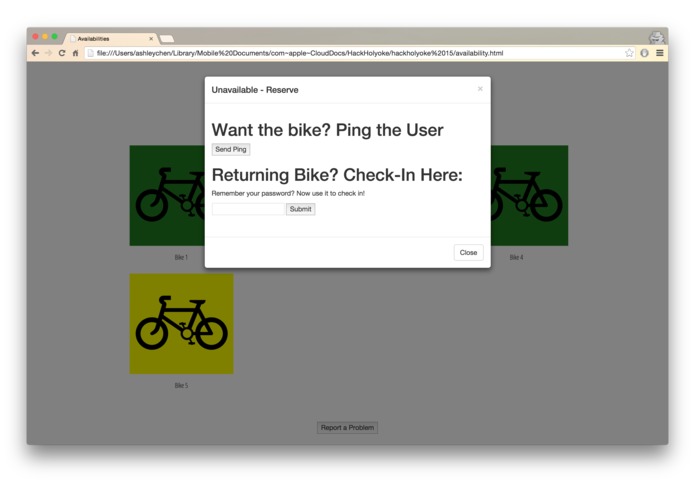Bookmark page with the star icon

tap(629, 53)
